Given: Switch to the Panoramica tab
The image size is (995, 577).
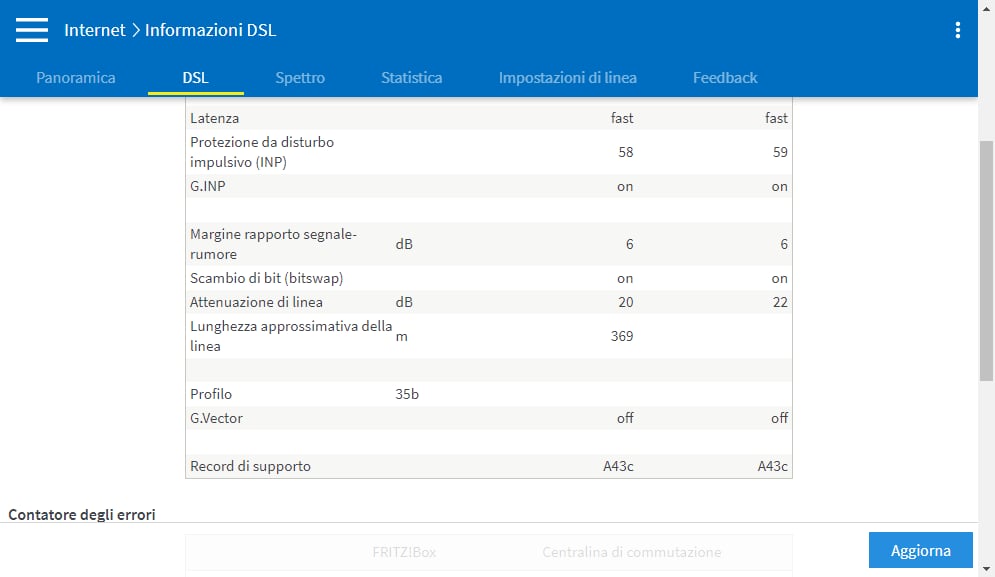Looking at the screenshot, I should [76, 77].
